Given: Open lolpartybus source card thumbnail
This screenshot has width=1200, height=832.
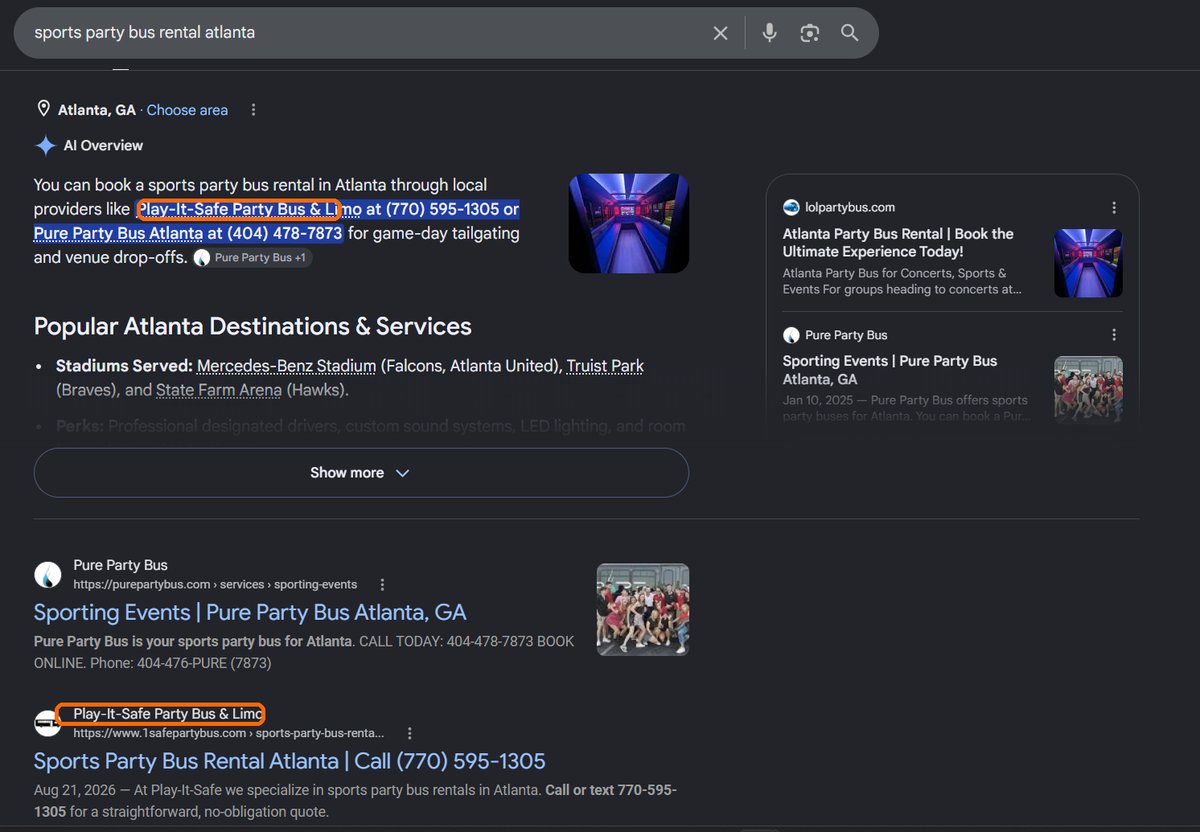Looking at the screenshot, I should point(1088,263).
